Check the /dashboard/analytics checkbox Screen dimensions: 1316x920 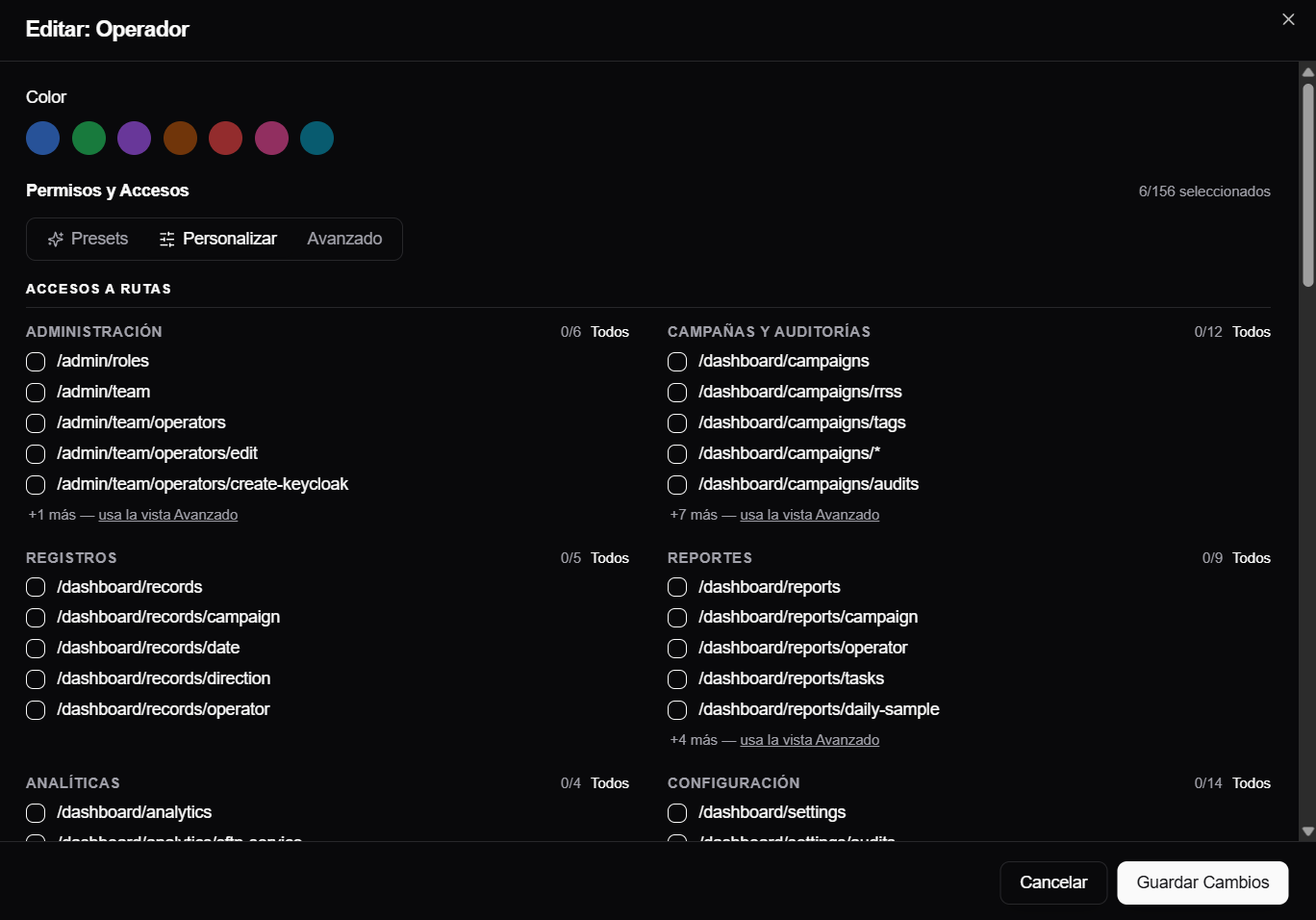pyautogui.click(x=36, y=813)
